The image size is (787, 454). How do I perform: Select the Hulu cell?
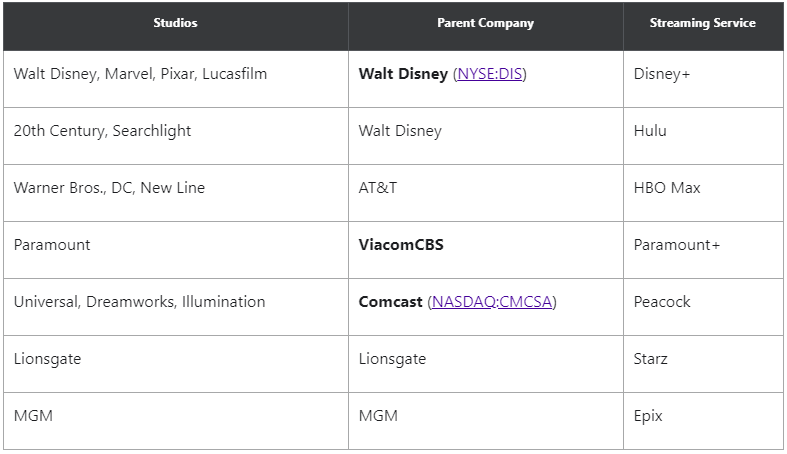point(650,131)
